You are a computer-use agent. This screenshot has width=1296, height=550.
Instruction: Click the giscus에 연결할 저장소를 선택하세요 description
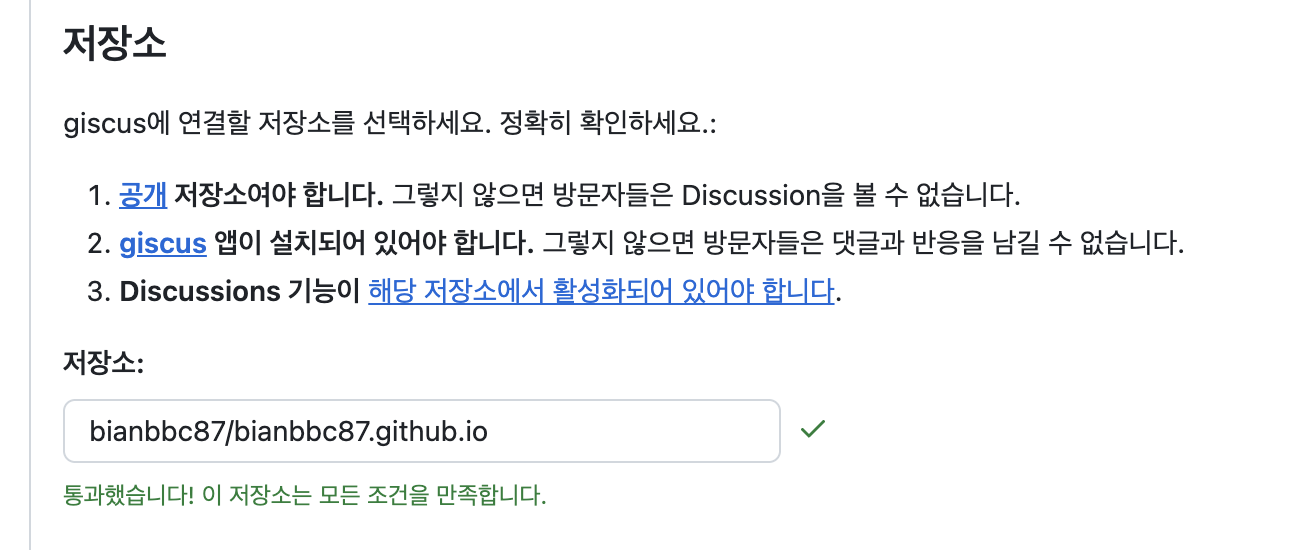pos(260,125)
